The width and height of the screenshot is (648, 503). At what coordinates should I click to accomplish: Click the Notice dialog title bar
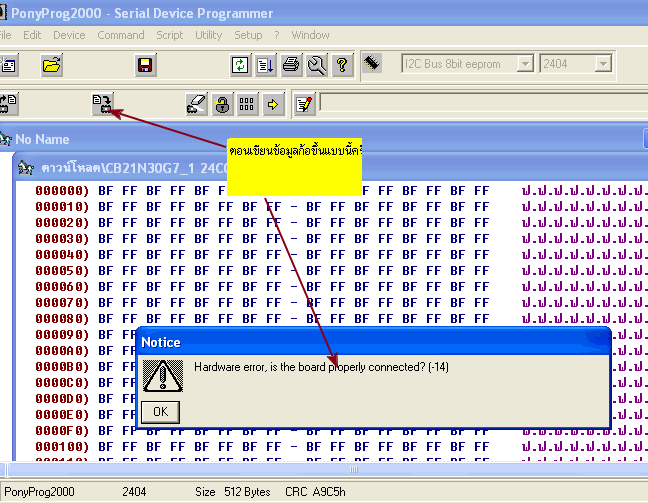coord(374,342)
